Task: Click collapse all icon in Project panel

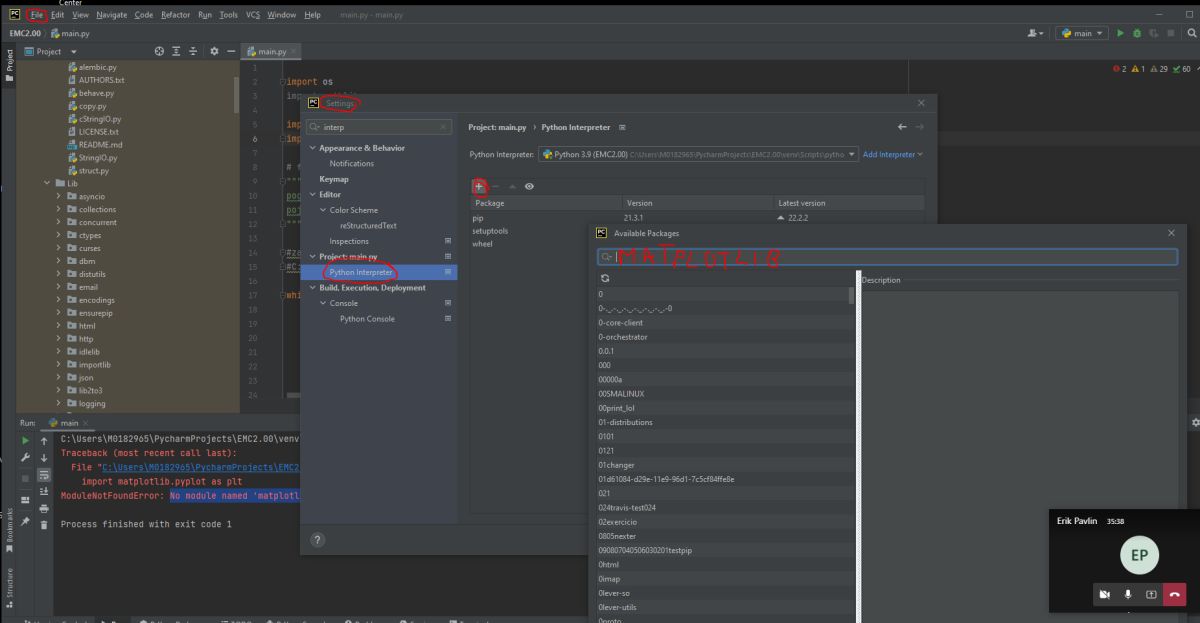Action: [194, 51]
